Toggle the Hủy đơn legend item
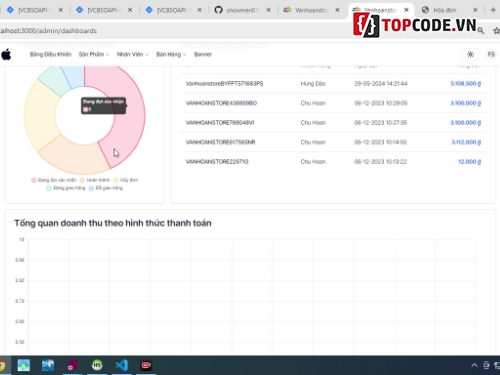 click(126, 180)
